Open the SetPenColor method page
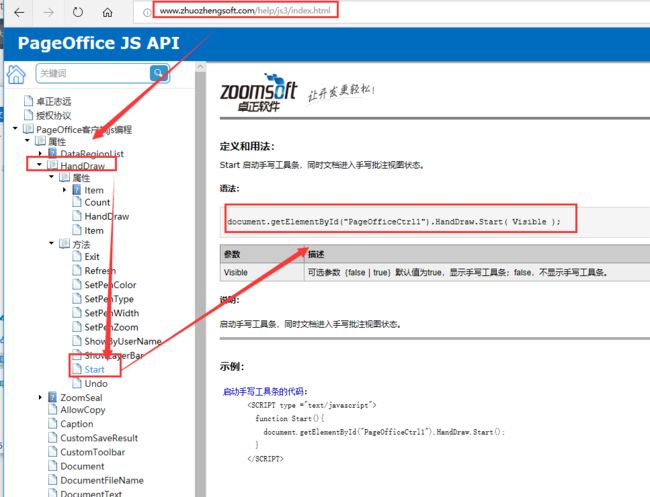Screen dimensions: 650x497 coord(110,285)
